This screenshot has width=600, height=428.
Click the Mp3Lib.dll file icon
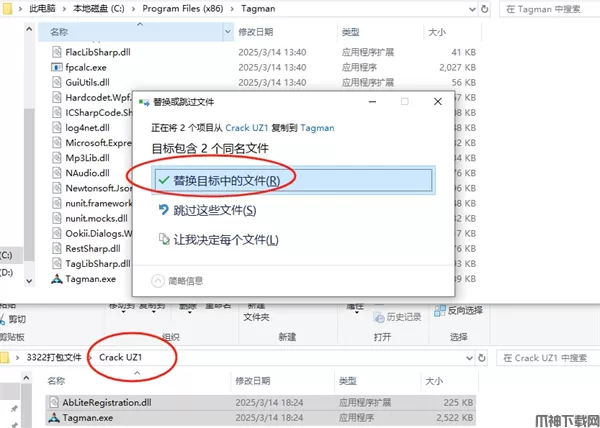pyautogui.click(x=57, y=158)
